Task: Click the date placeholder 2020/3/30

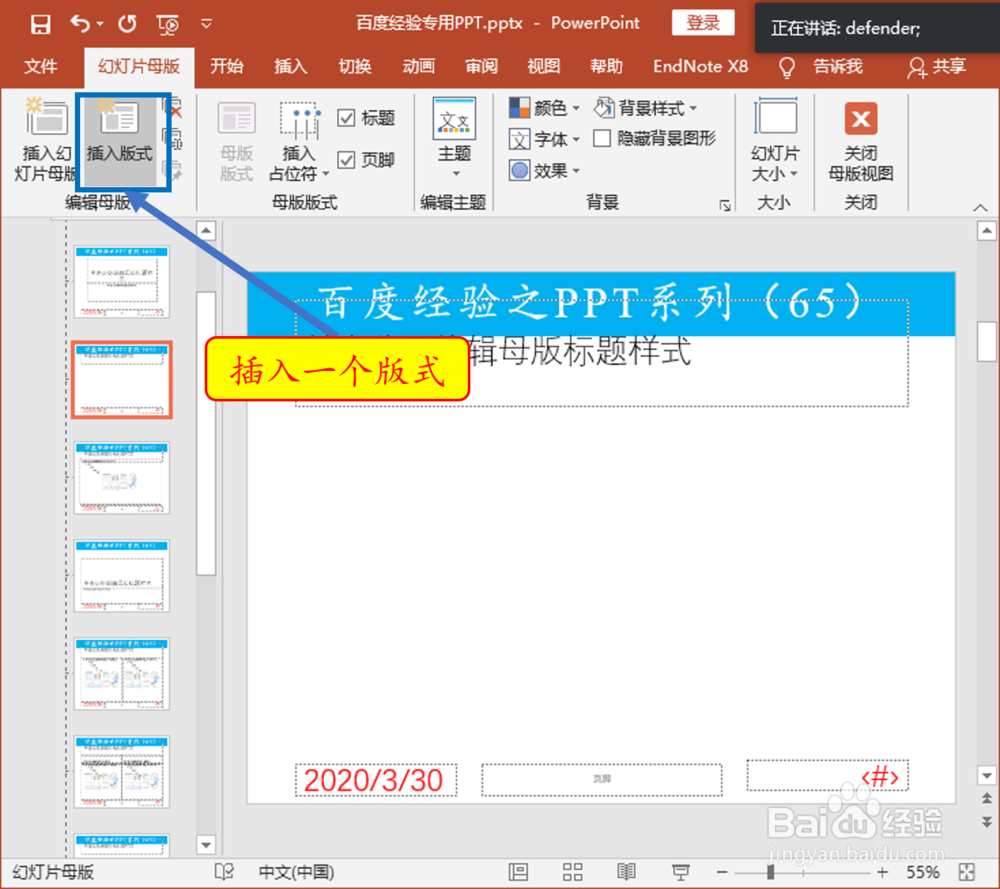Action: (376, 780)
